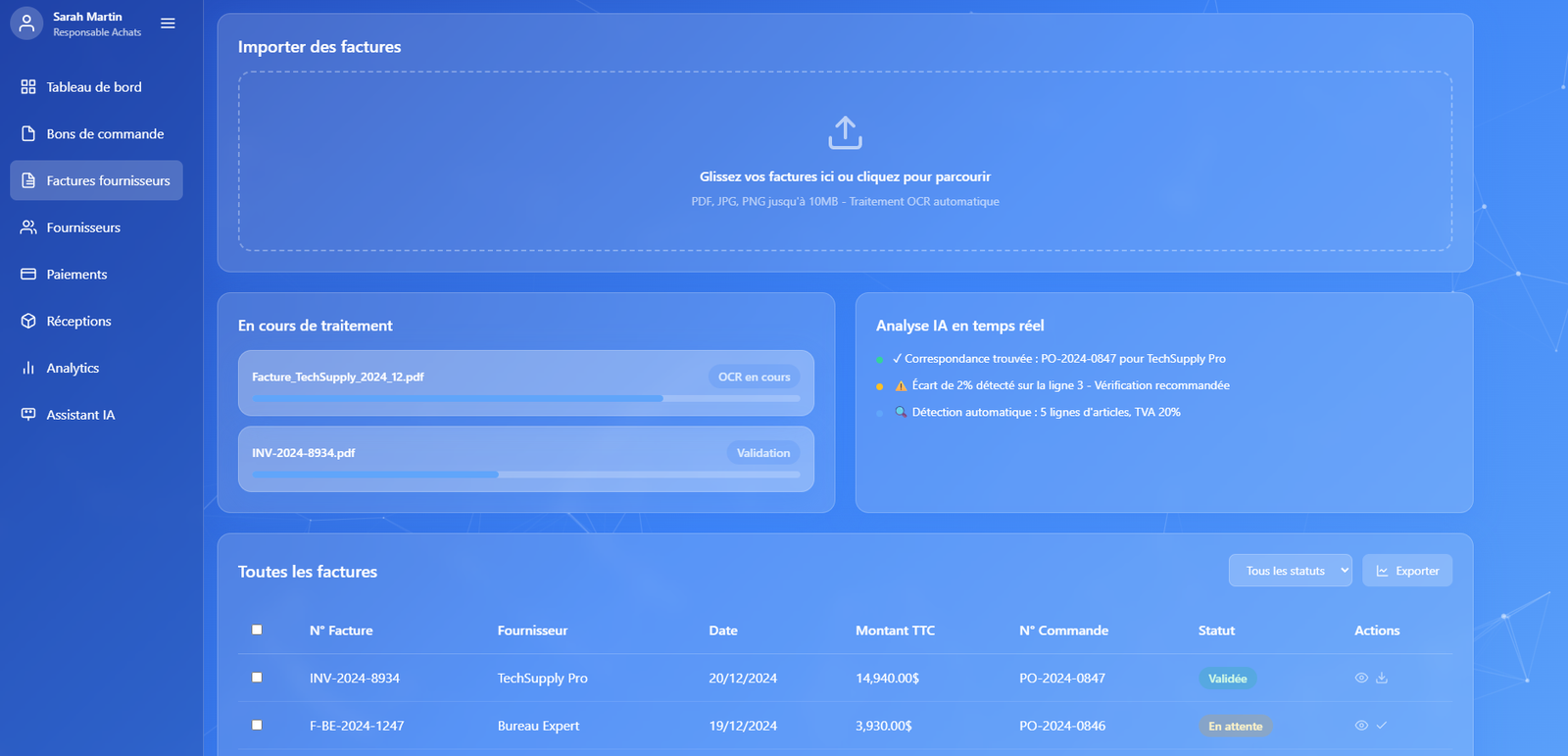The width and height of the screenshot is (1568, 756).
Task: Click the Réceptions box icon in sidebar
Action: [28, 321]
